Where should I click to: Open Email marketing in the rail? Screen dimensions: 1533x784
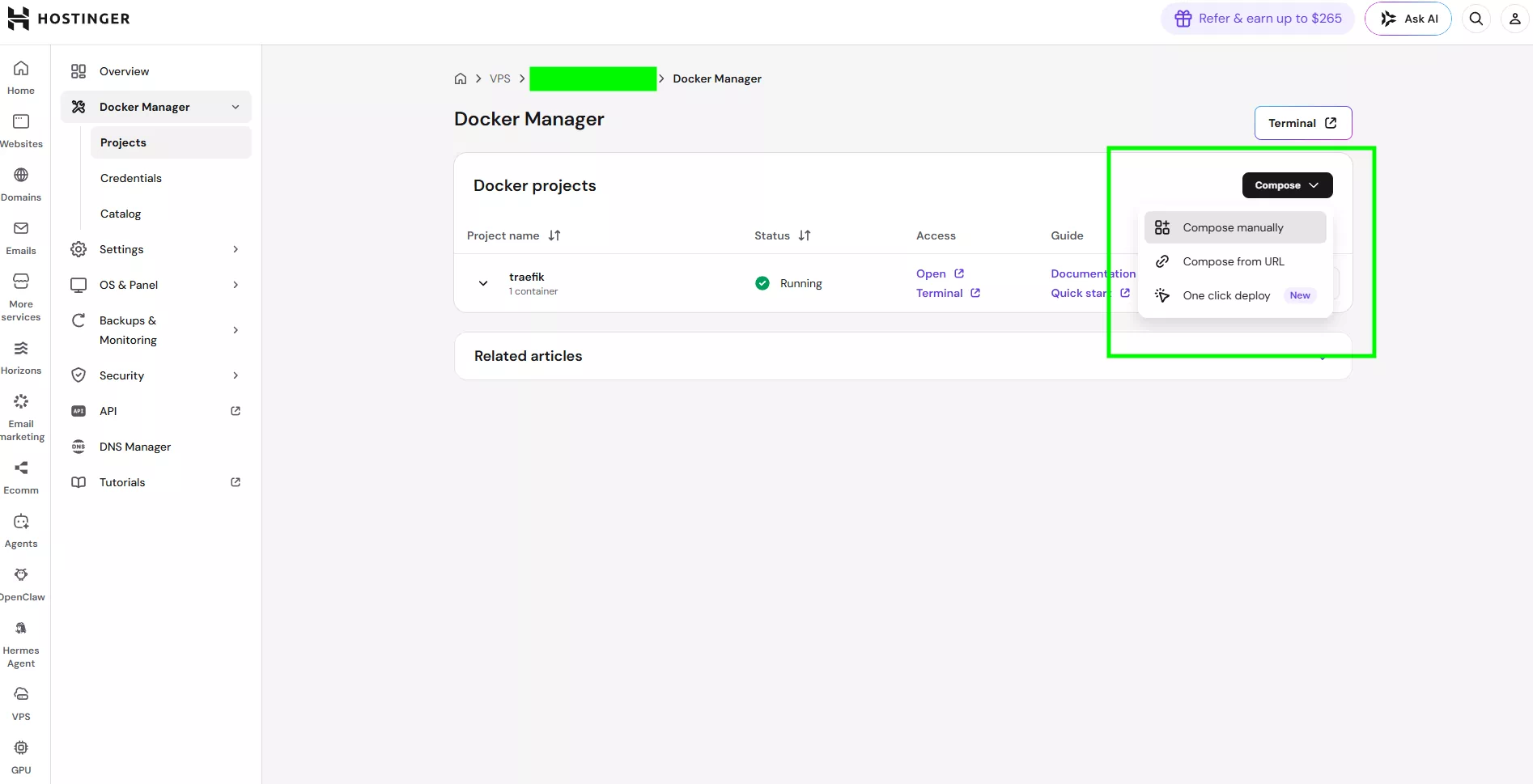pos(21,417)
